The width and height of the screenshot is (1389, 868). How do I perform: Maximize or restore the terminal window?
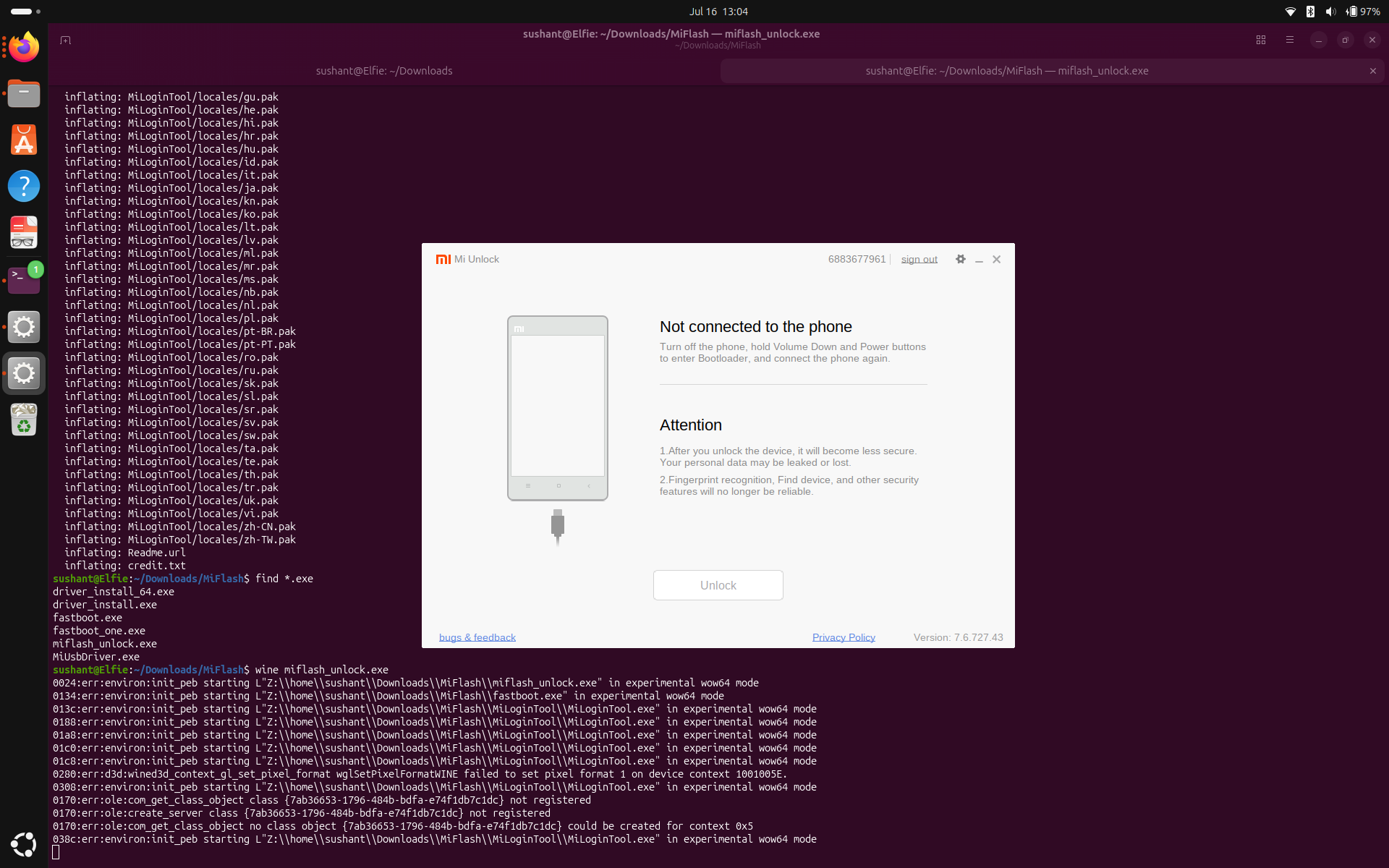click(x=1345, y=40)
